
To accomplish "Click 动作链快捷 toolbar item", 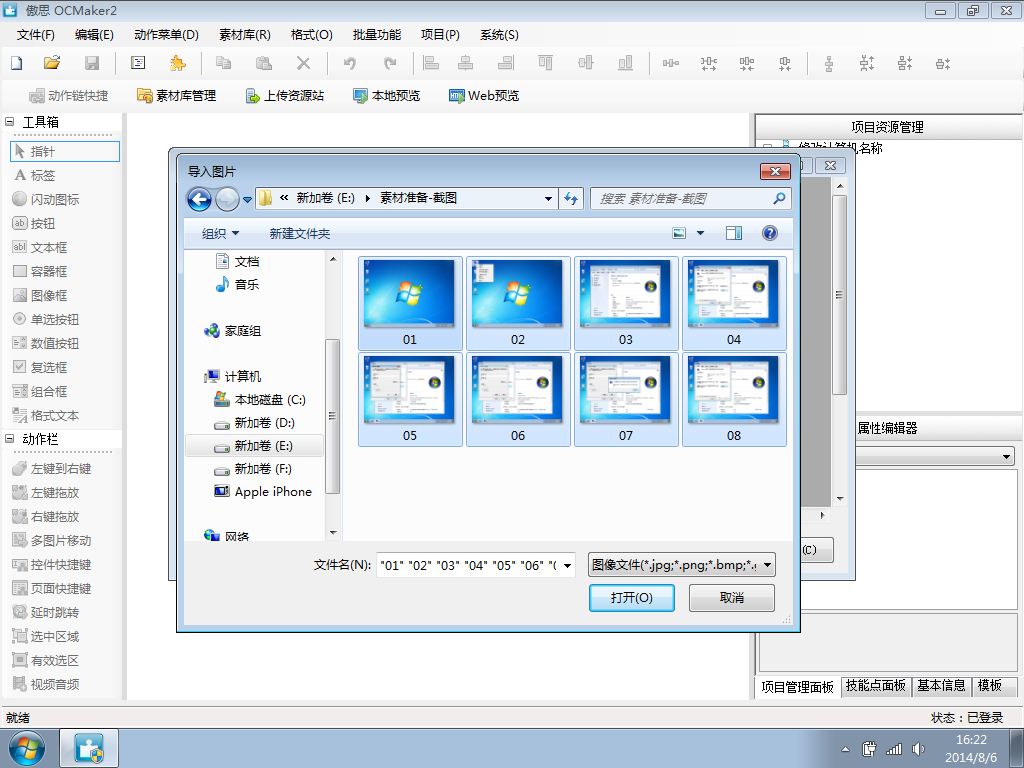I will [69, 95].
